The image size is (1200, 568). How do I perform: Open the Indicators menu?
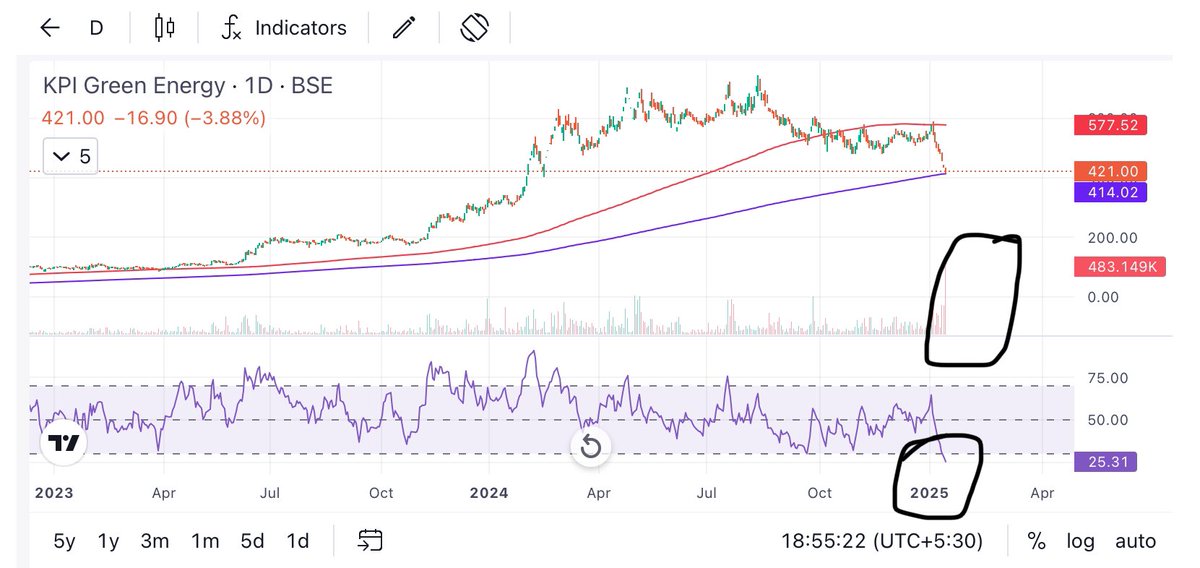pos(284,28)
